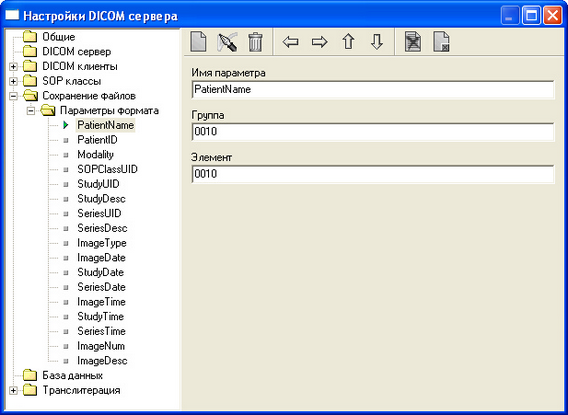Click the left arrow toolbar icon
568x415 pixels.
[x=291, y=42]
